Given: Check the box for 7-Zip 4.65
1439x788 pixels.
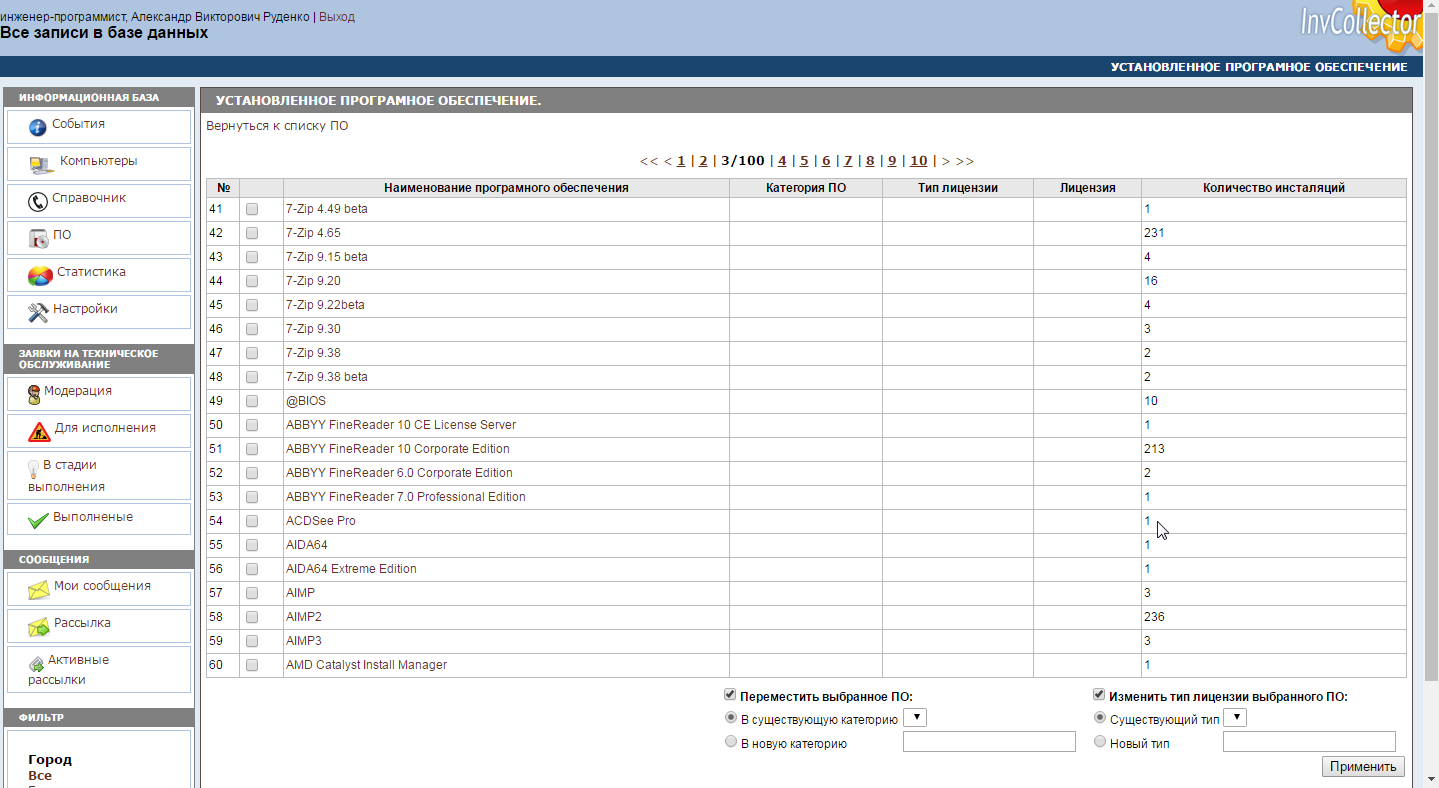Looking at the screenshot, I should (252, 233).
